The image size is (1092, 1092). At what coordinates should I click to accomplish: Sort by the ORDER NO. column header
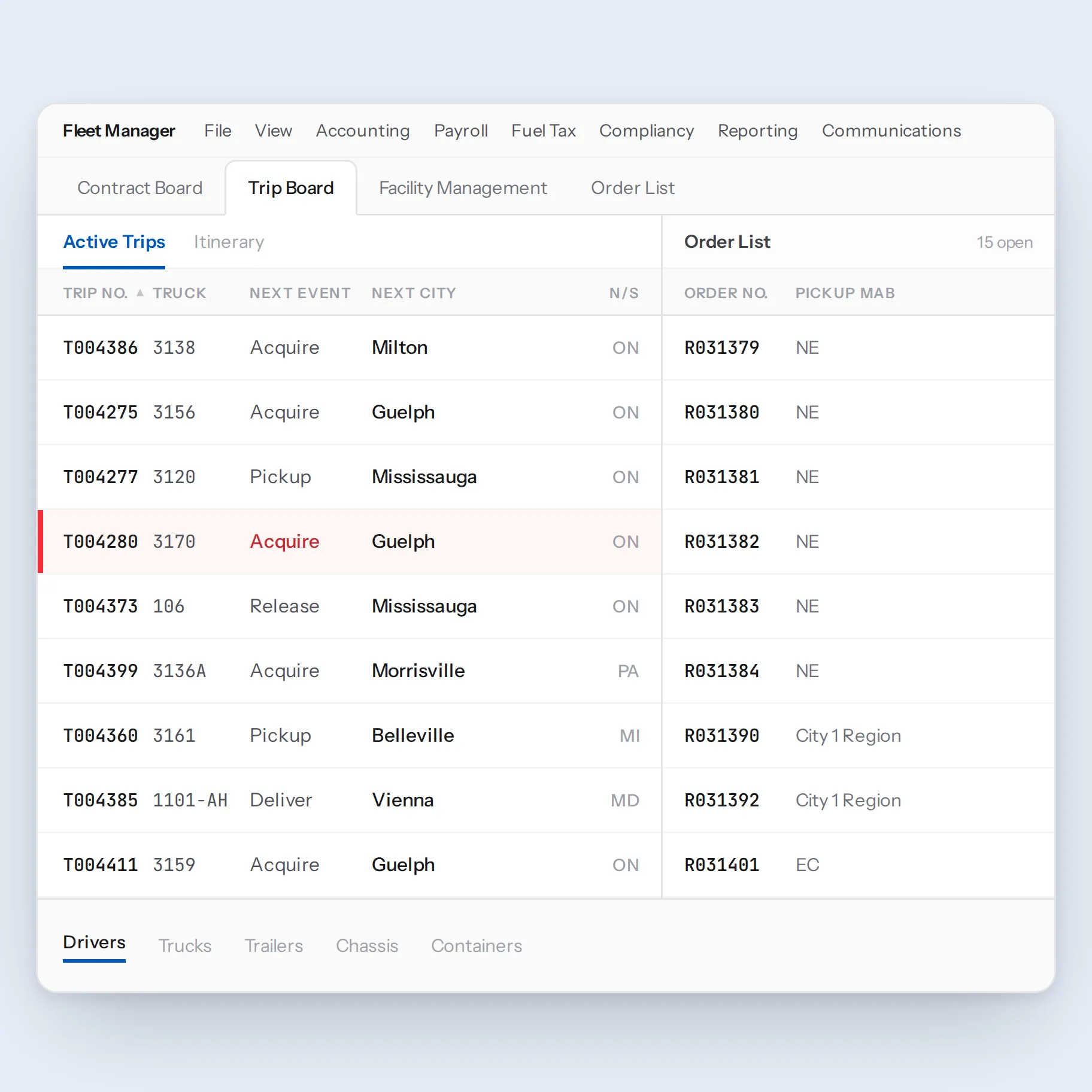(726, 293)
